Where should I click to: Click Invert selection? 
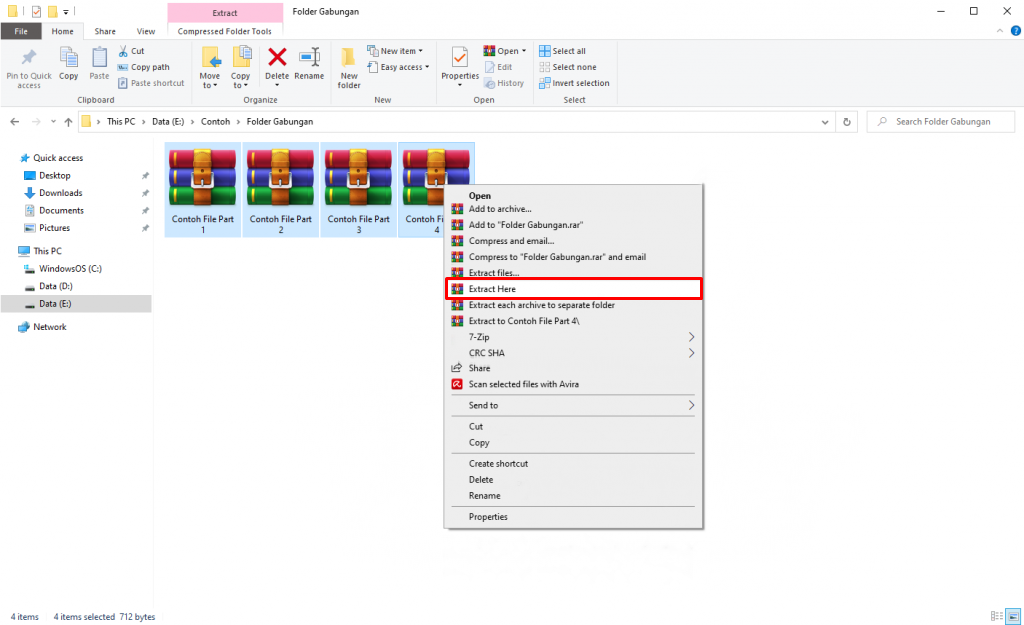574,83
